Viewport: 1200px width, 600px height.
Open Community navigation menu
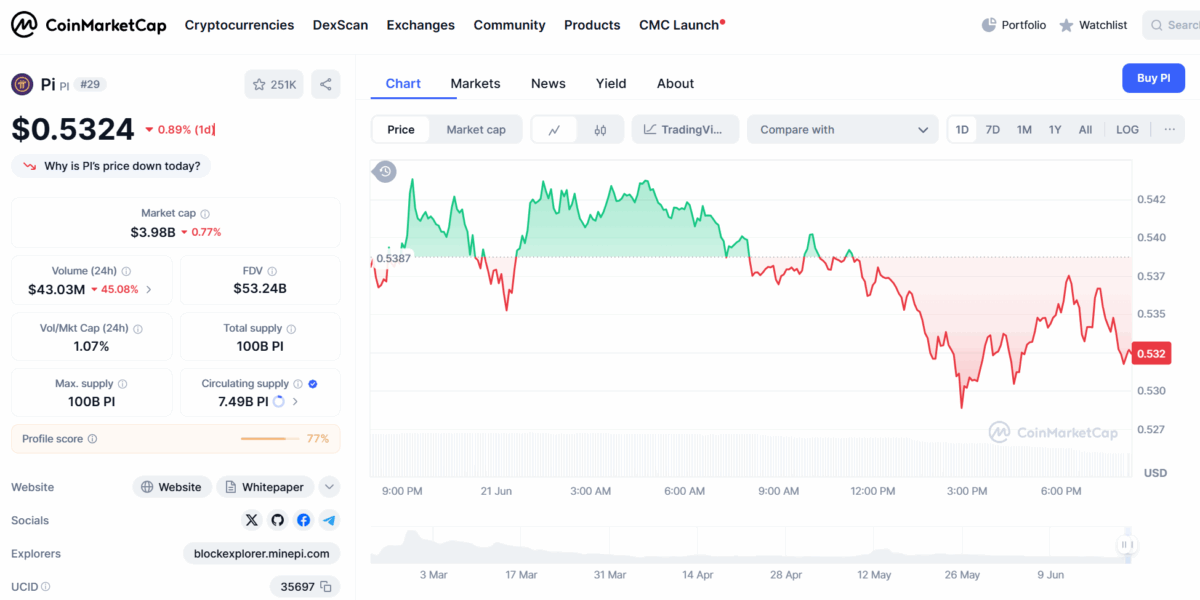(x=509, y=25)
